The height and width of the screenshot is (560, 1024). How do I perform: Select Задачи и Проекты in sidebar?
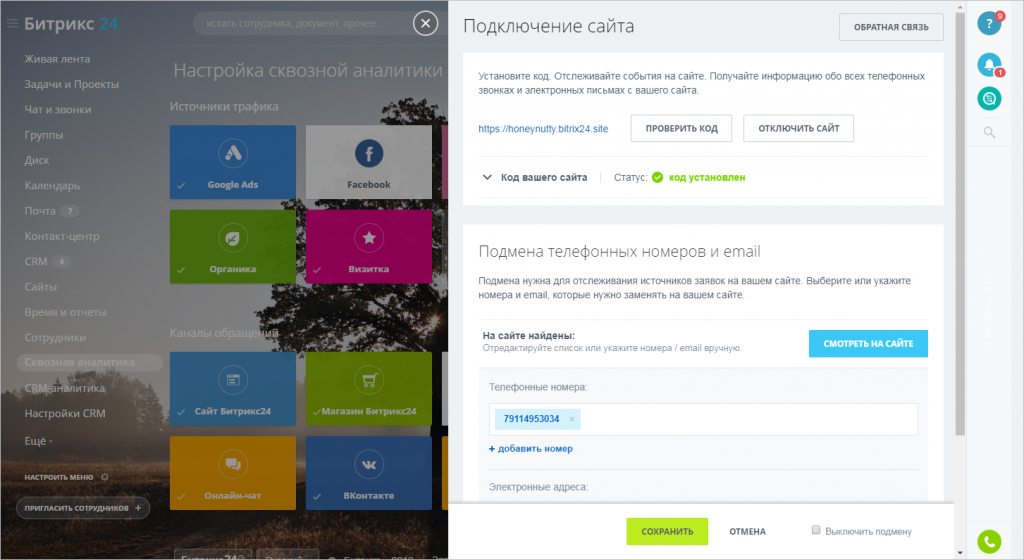[x=71, y=84]
